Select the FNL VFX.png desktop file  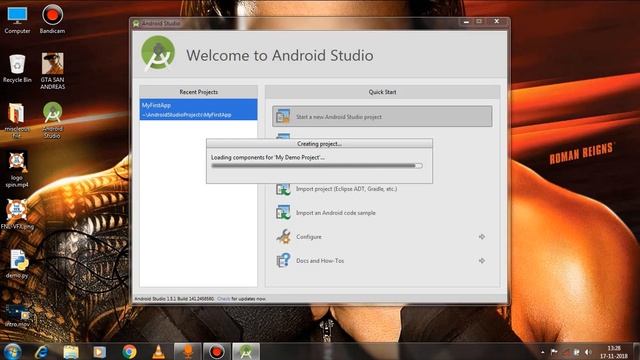point(17,214)
